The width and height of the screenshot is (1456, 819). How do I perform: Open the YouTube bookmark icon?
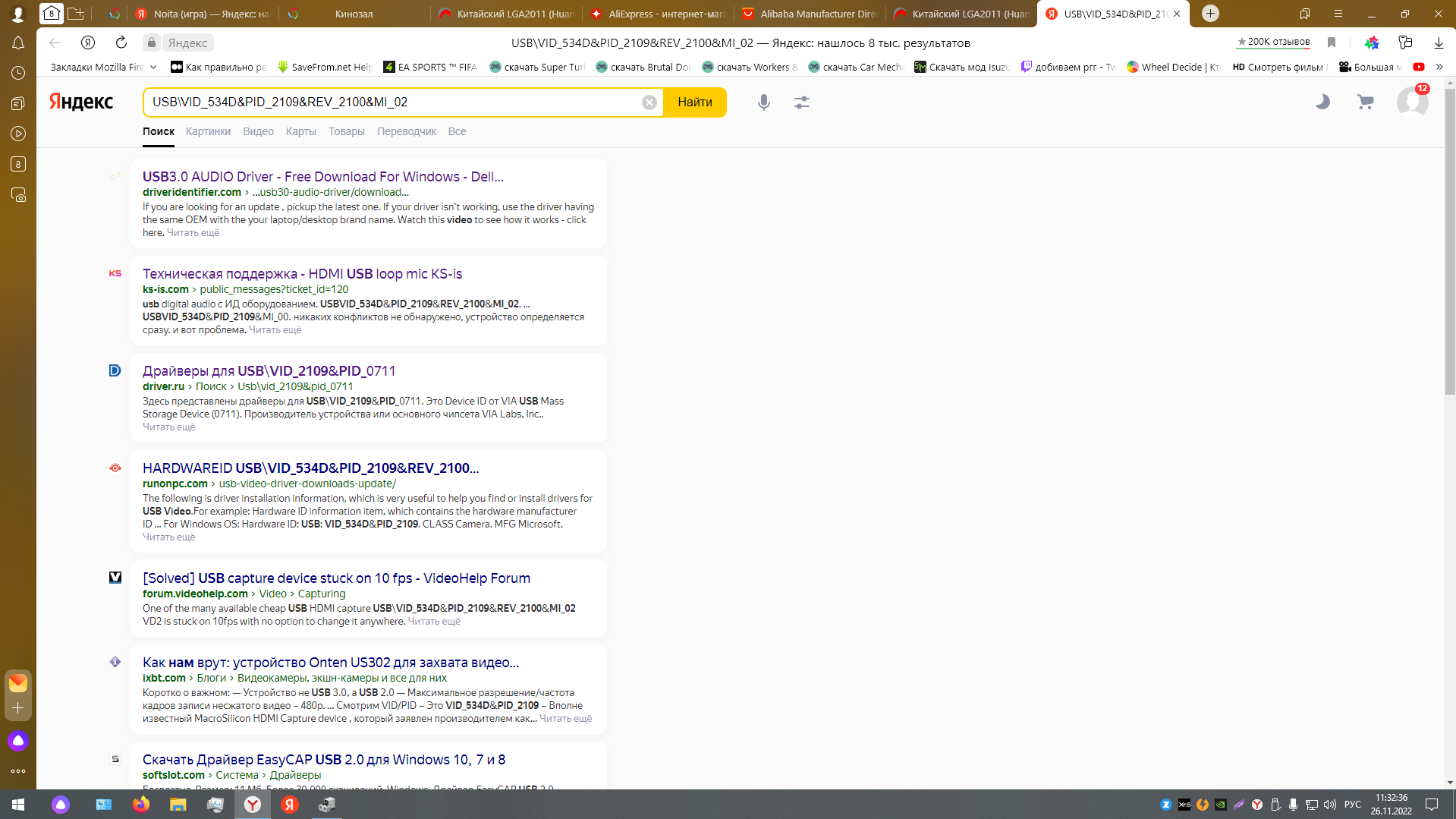coord(1419,67)
